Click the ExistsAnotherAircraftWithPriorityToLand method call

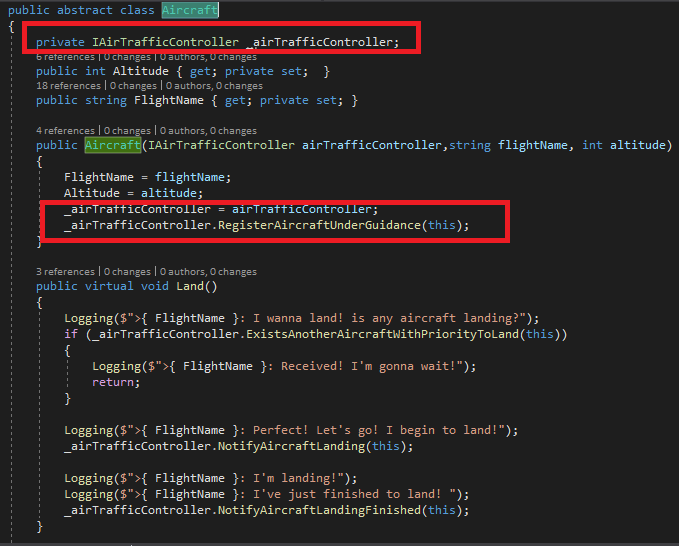click(382, 334)
